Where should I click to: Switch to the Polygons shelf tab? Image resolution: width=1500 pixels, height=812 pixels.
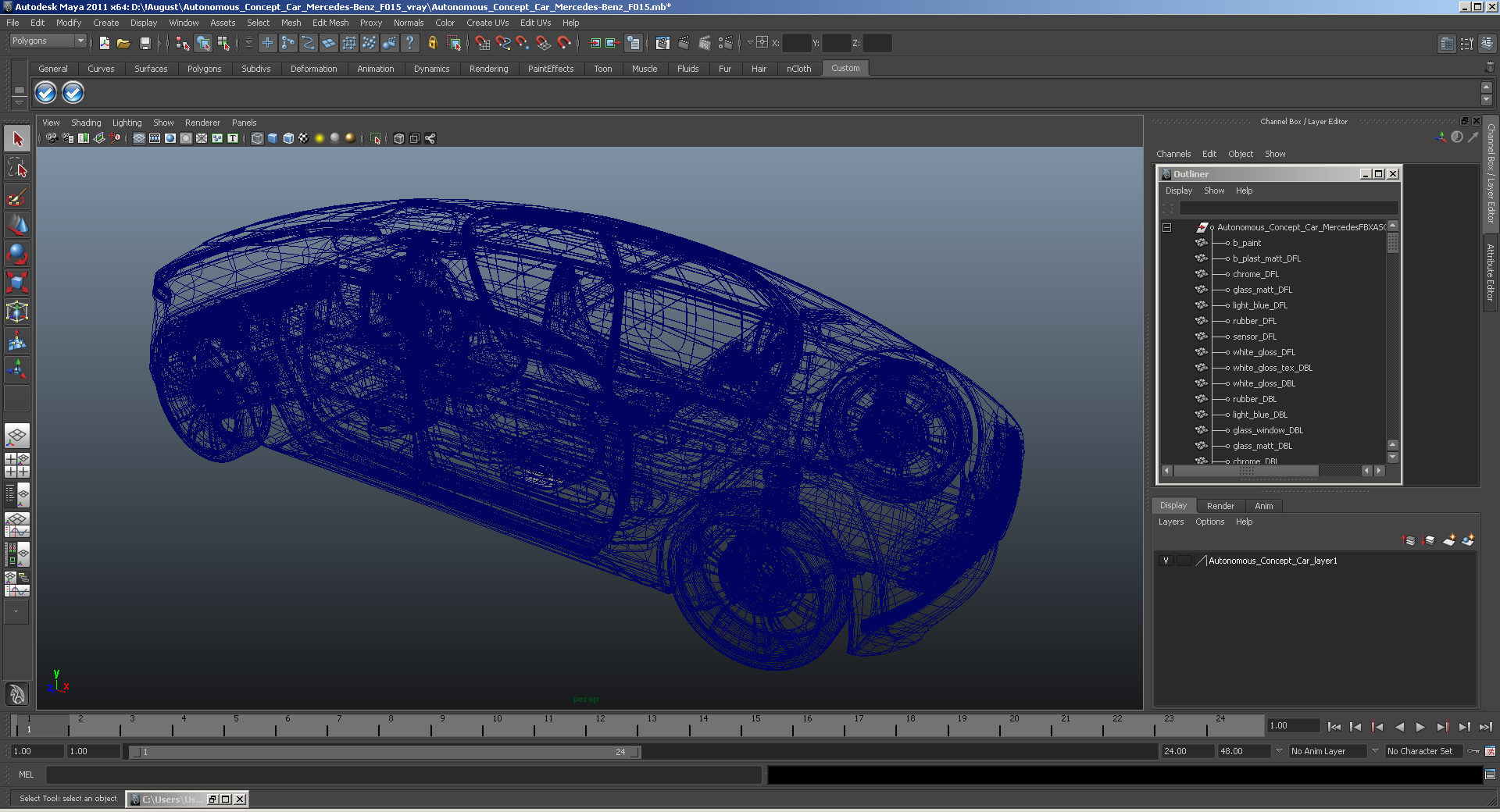pyautogui.click(x=205, y=69)
